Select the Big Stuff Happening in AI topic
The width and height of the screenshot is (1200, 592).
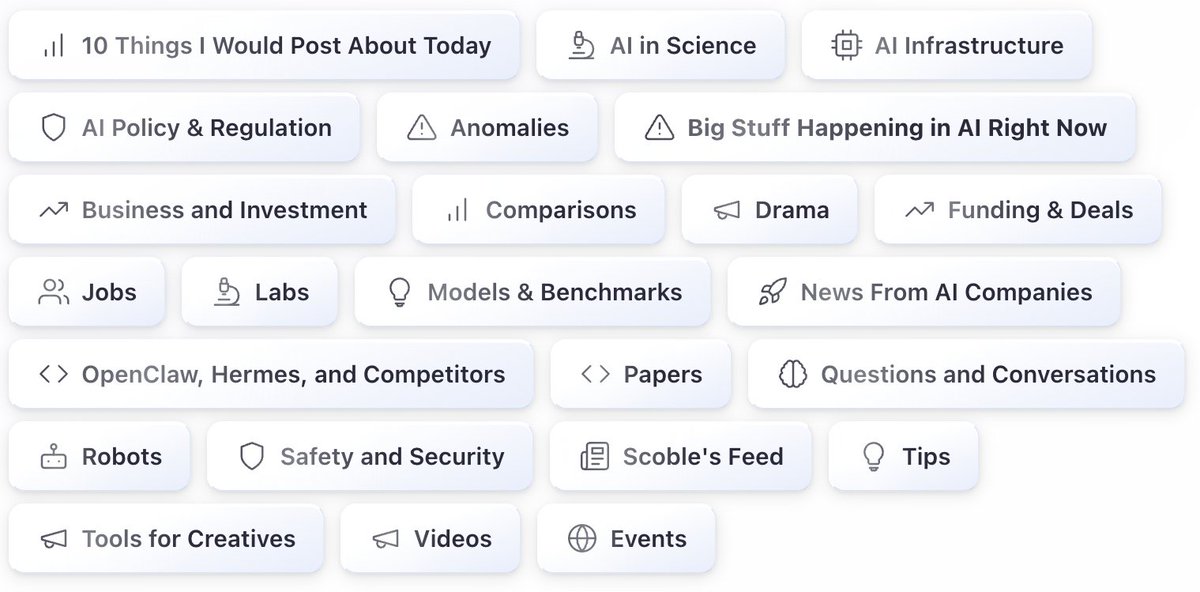(x=875, y=128)
